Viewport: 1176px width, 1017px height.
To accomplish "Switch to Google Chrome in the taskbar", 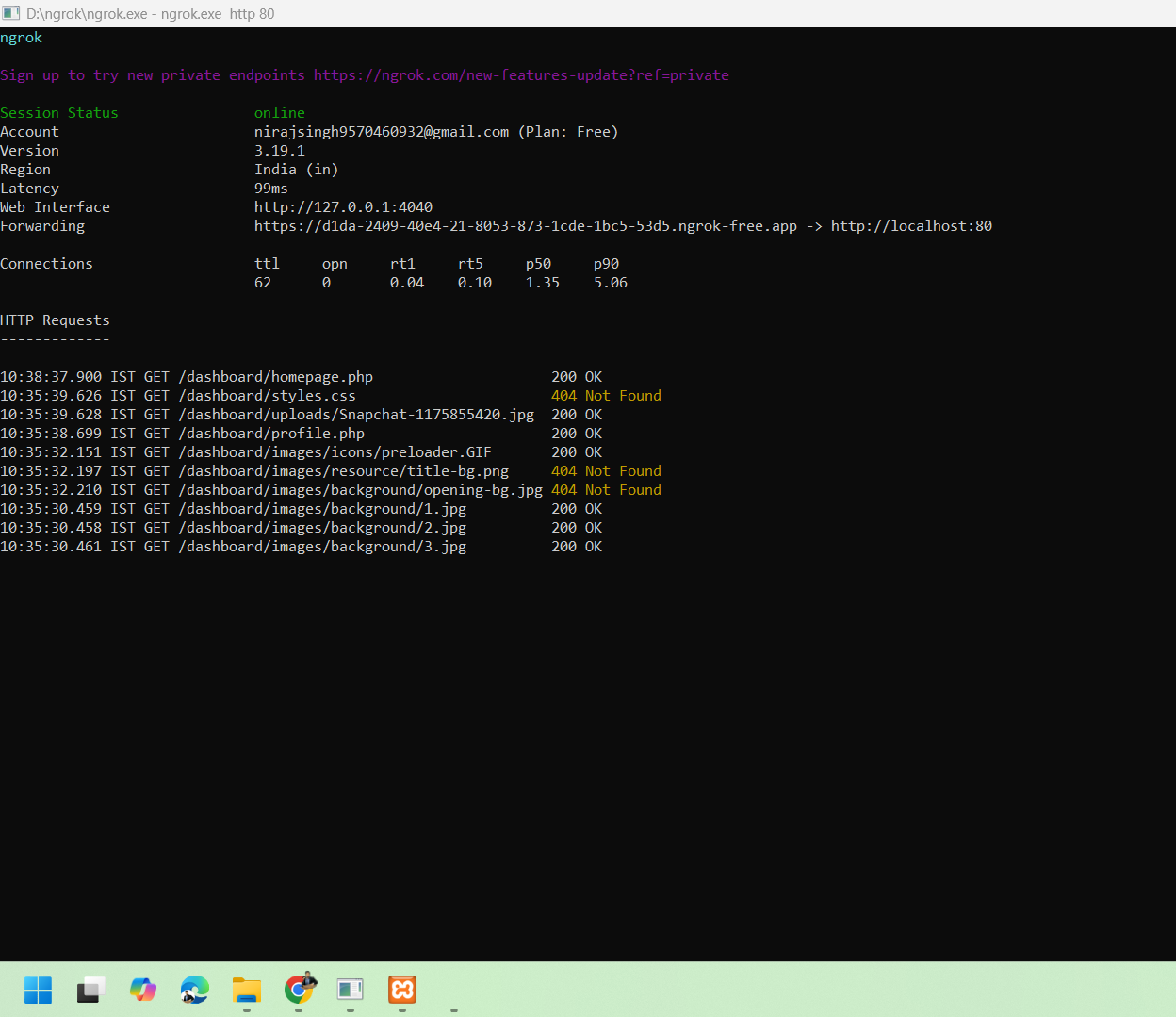I will coord(300,990).
